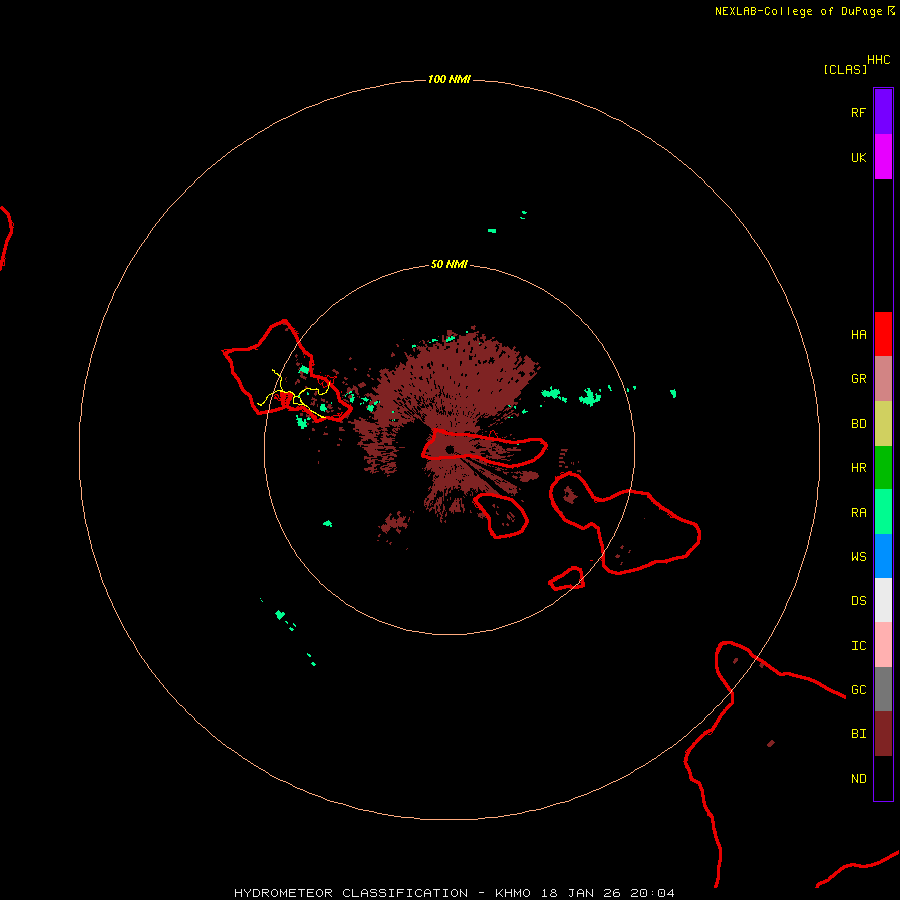Click the IC legend label

pos(858,646)
